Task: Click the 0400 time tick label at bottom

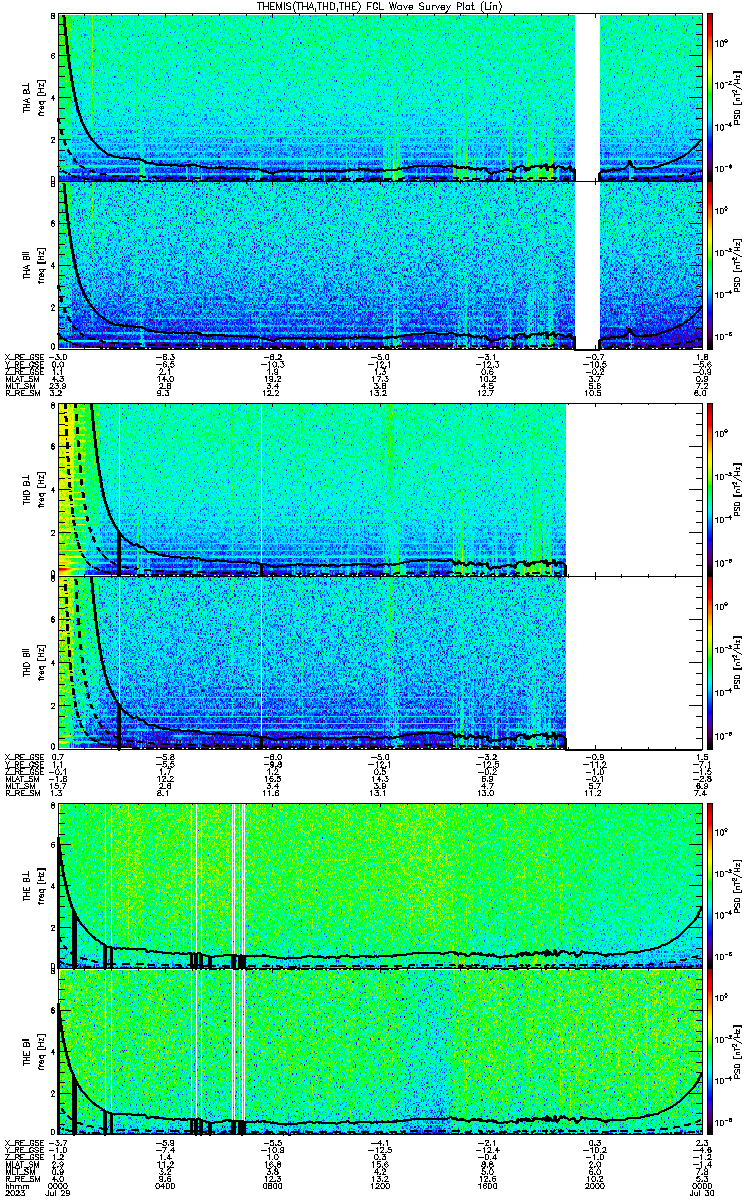Action: pyautogui.click(x=166, y=1186)
